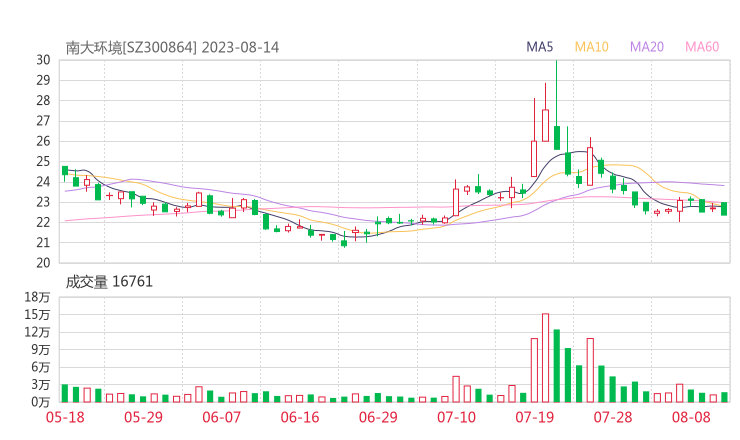Click the MA20 legend label
The image size is (740, 440).
[647, 47]
